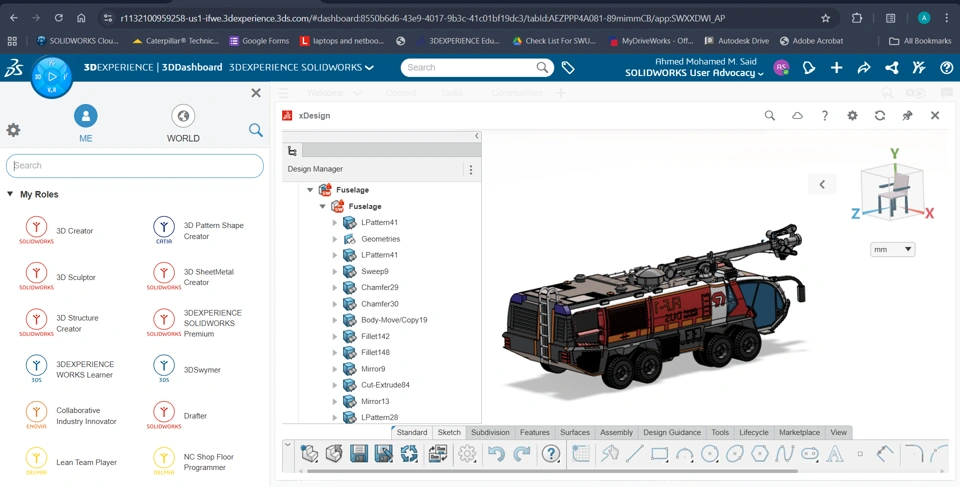Open roles panel settings gear

tap(13, 130)
